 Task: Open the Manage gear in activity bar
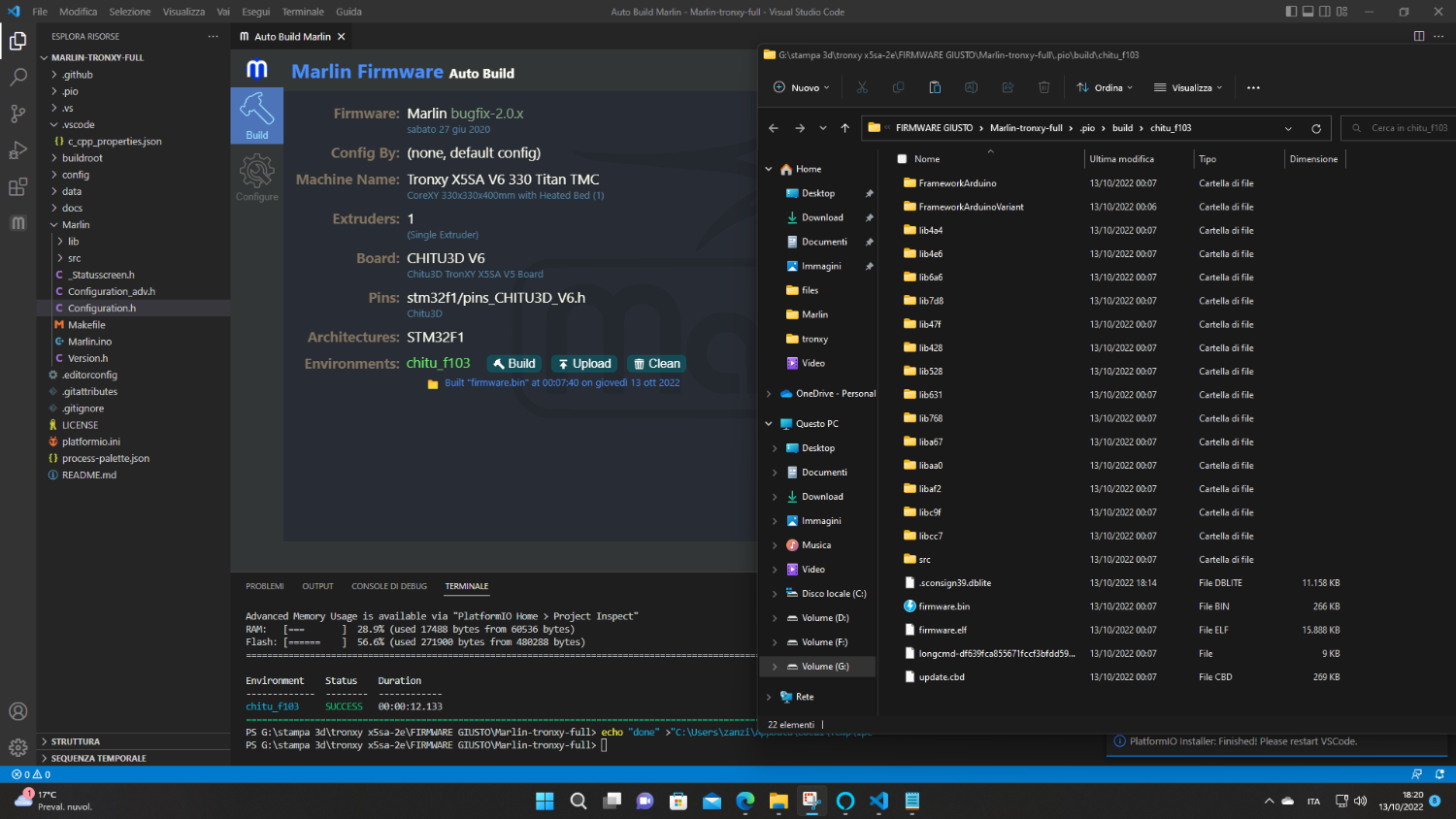17,747
